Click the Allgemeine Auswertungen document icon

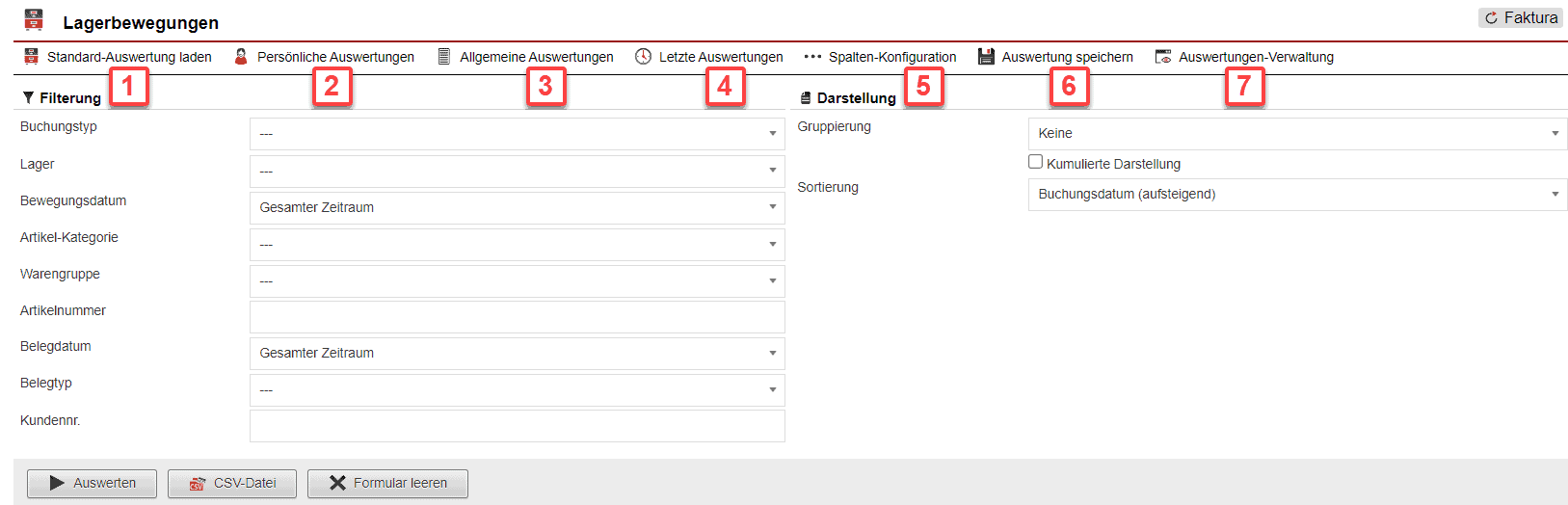click(444, 57)
